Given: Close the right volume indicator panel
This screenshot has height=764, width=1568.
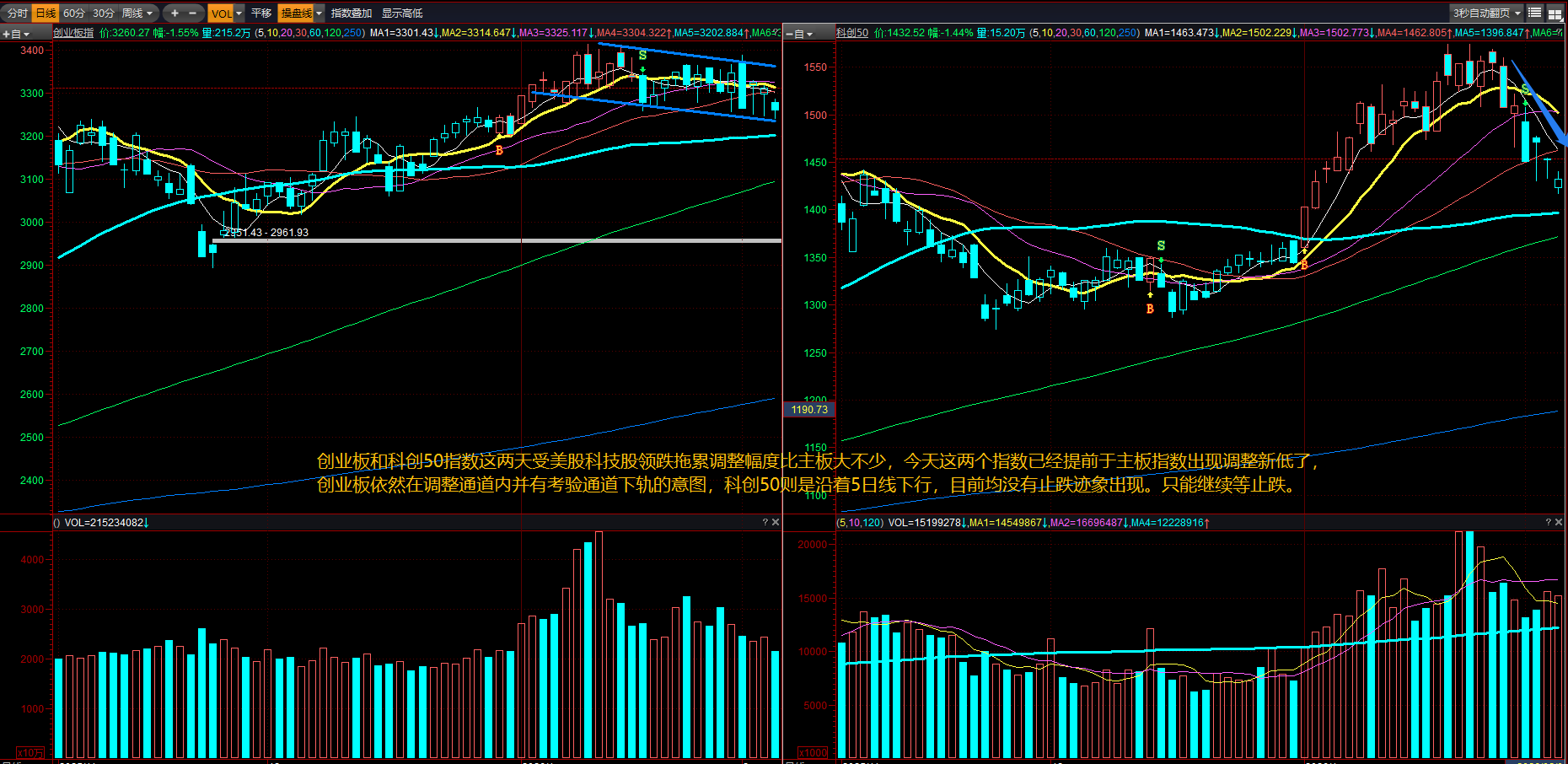Looking at the screenshot, I should 1558,522.
